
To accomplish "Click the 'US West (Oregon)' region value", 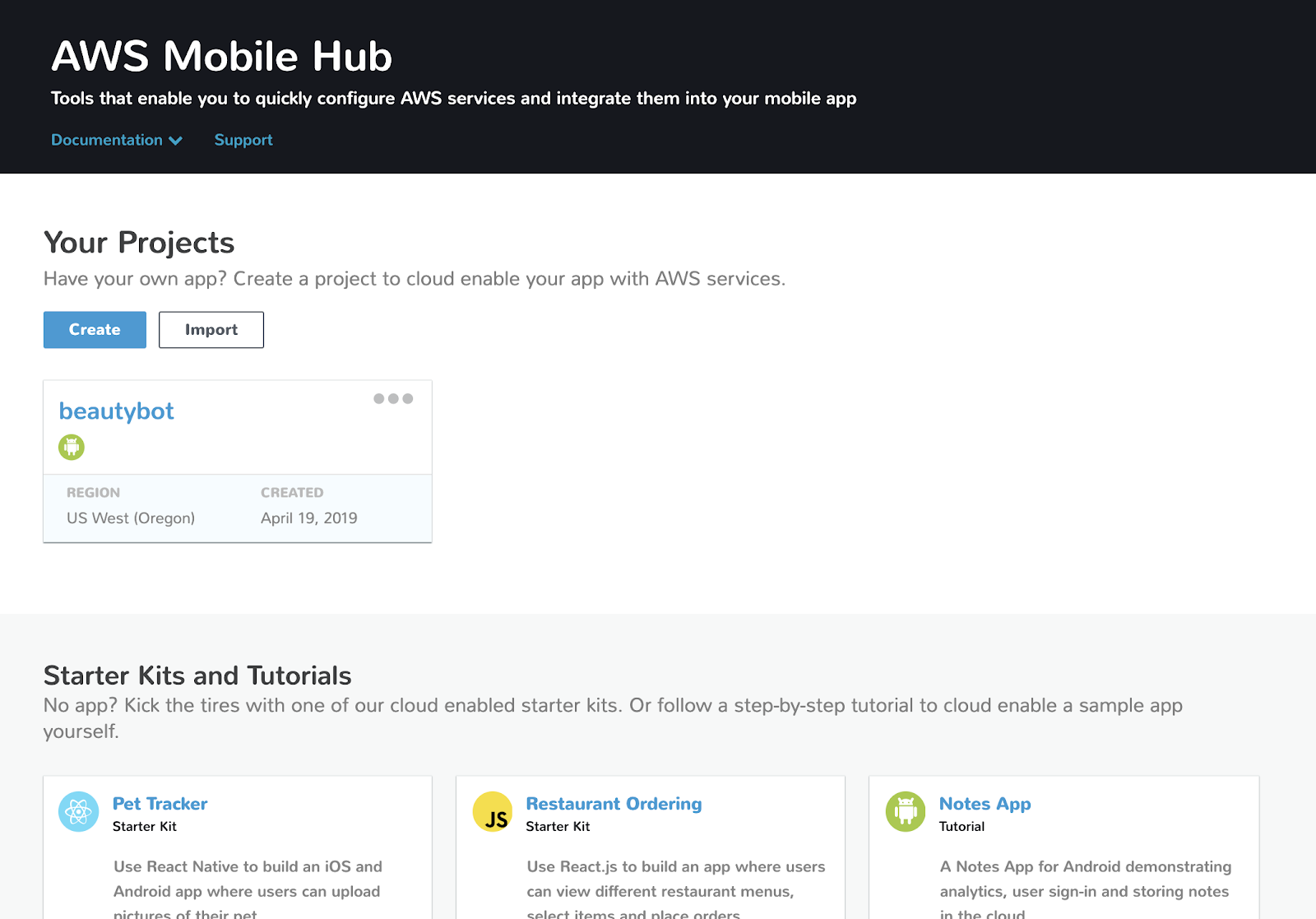I will pyautogui.click(x=131, y=518).
